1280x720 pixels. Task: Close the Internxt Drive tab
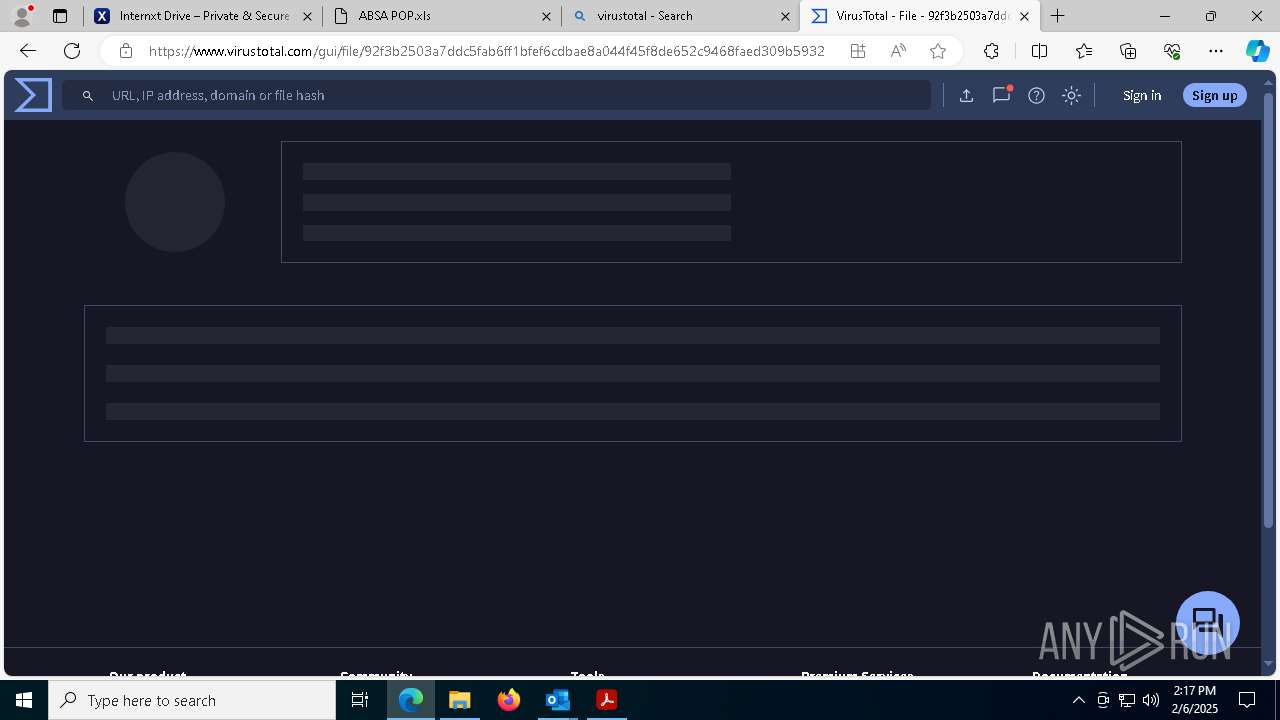point(307,16)
